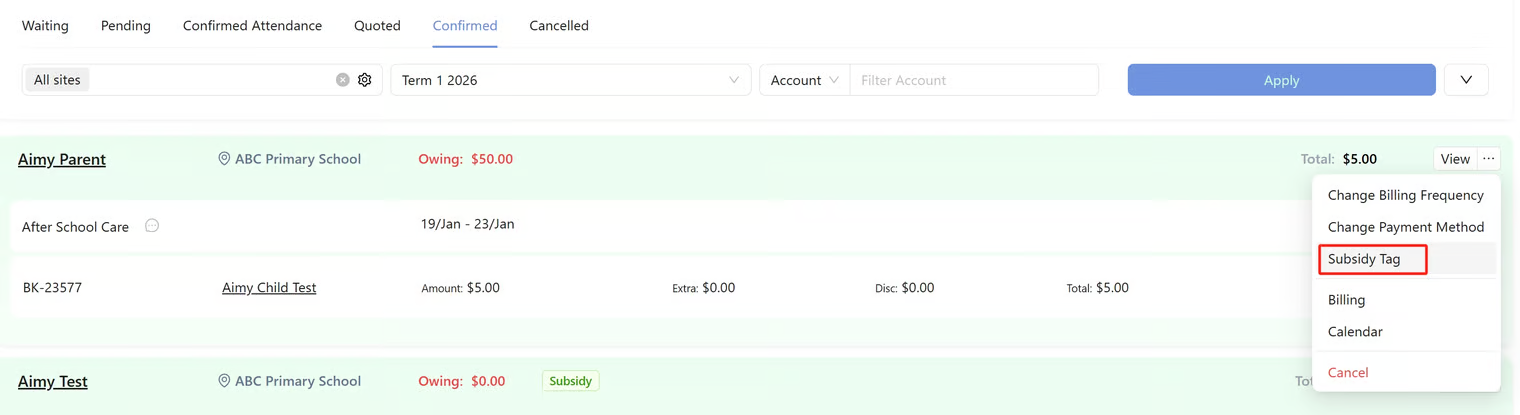Viewport: 1520px width, 415px height.
Task: Open the three-dots menu for Aimy Parent
Action: coord(1489,159)
